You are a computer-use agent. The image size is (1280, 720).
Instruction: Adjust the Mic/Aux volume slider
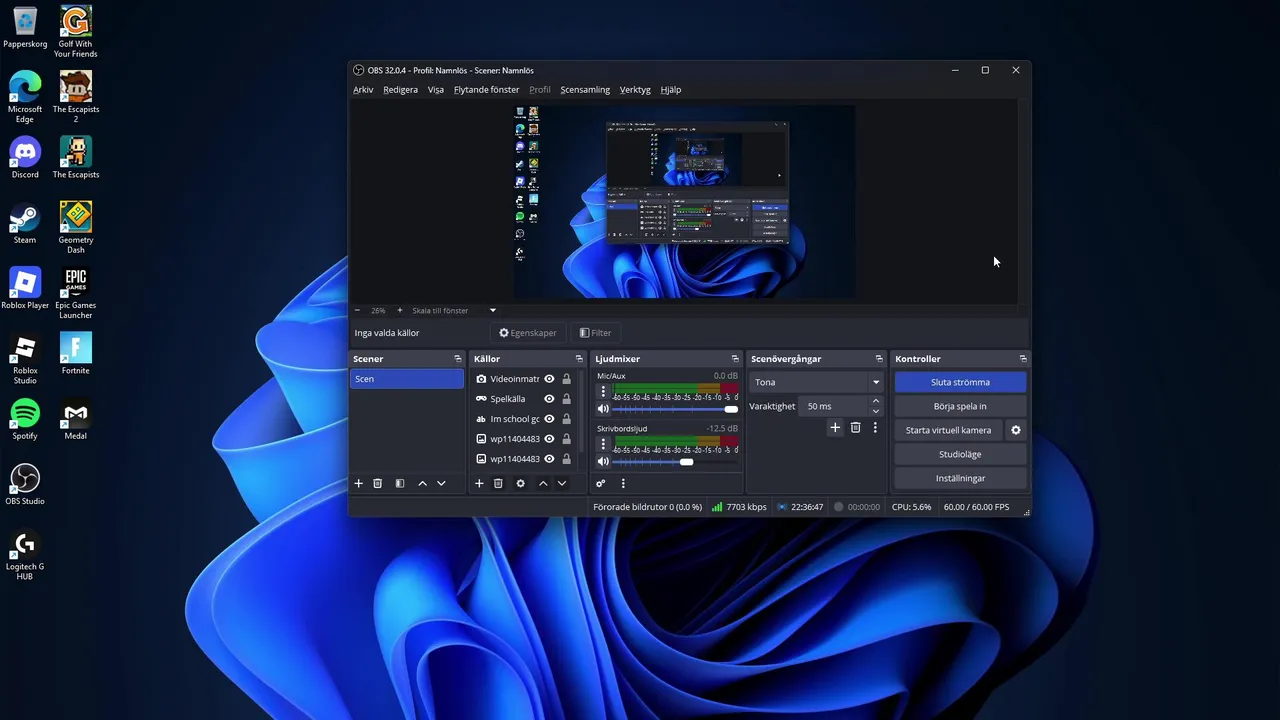[675, 409]
